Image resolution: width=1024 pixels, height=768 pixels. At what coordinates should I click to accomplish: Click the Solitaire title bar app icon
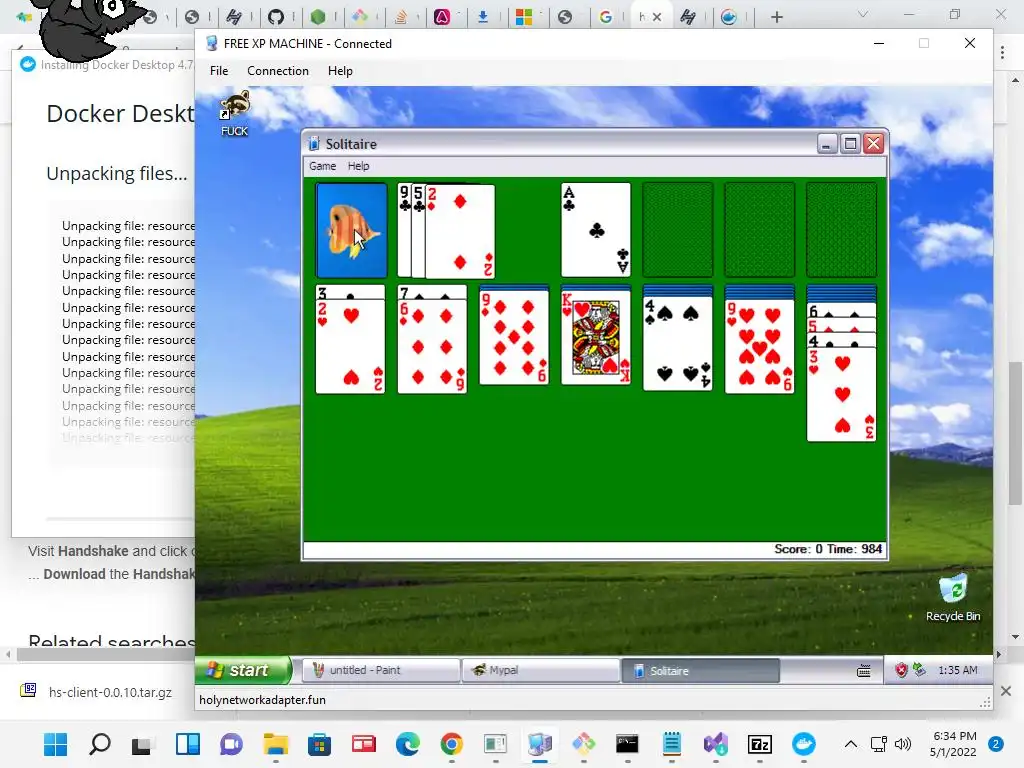pyautogui.click(x=314, y=144)
